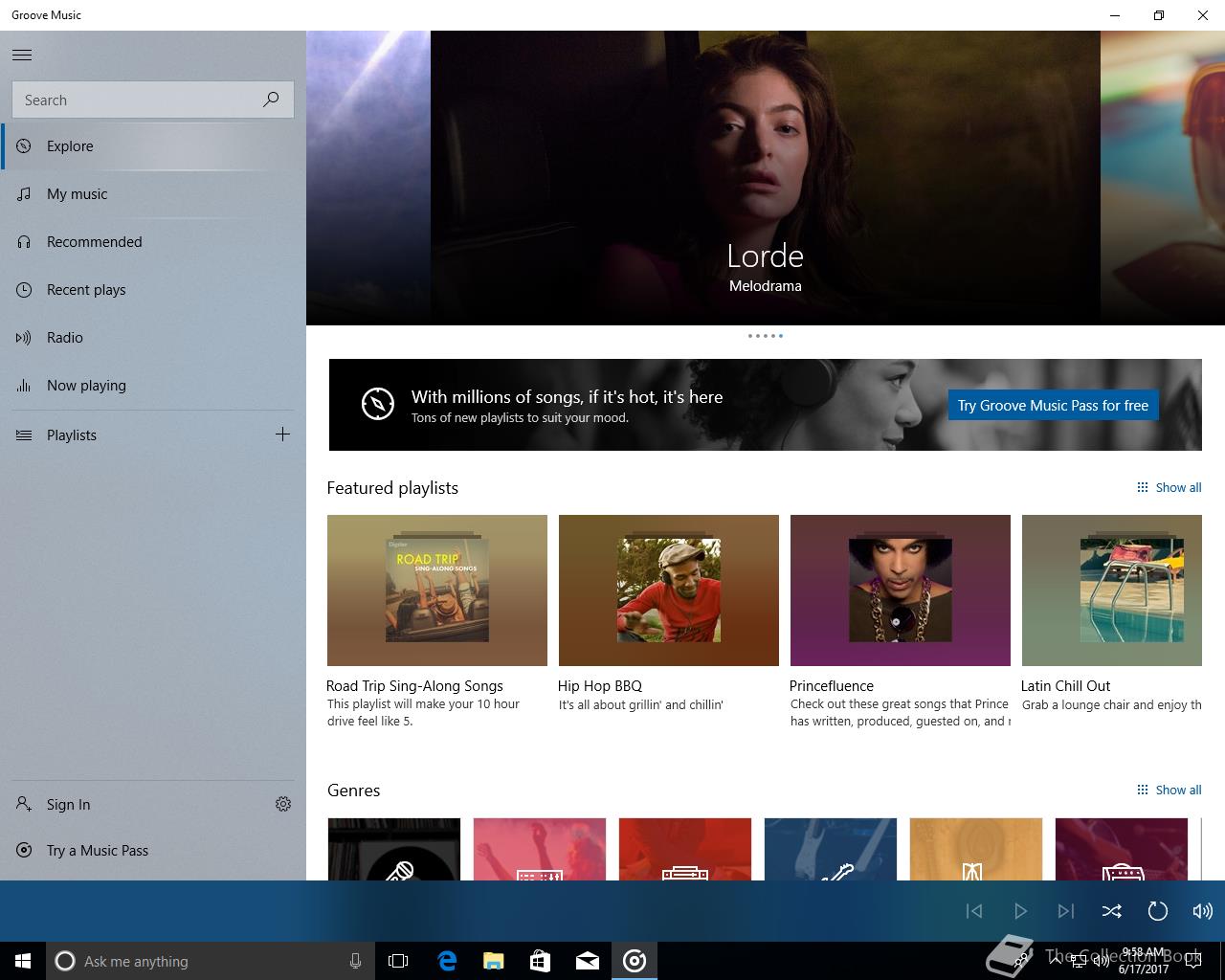Open the Now playing view
This screenshot has height=980, width=1225.
point(153,386)
